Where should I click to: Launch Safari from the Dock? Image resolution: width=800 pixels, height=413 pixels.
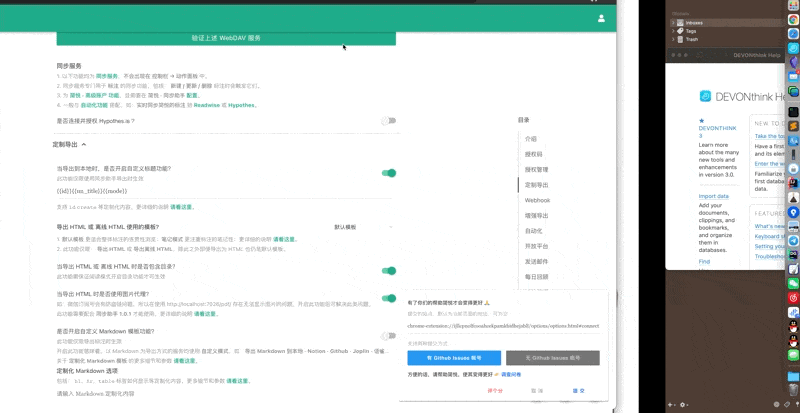pos(793,34)
